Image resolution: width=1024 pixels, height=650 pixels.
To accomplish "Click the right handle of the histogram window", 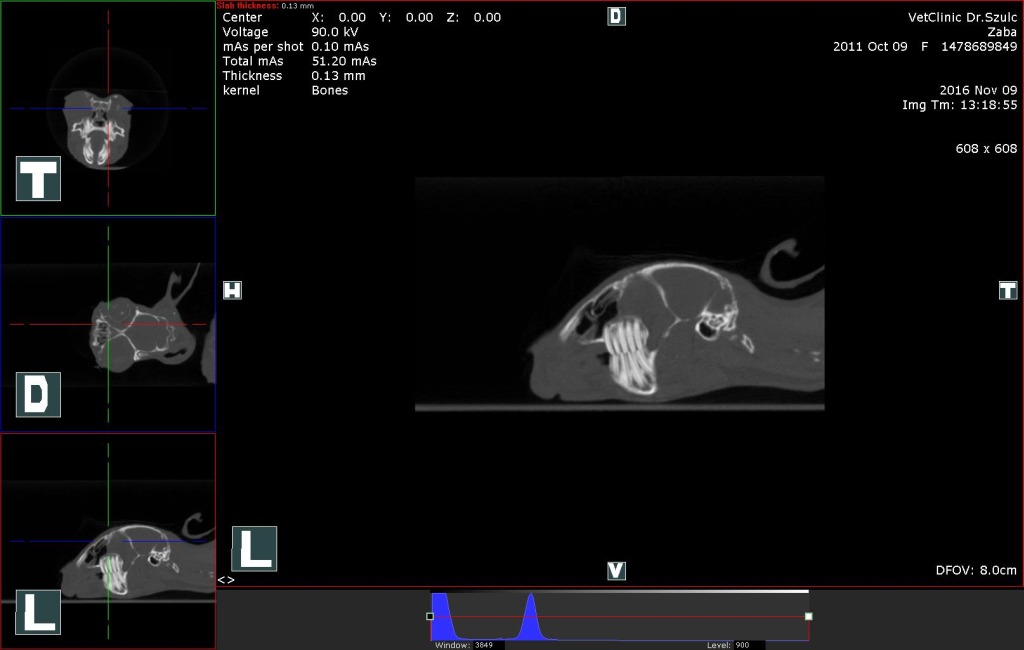I will pos(808,616).
